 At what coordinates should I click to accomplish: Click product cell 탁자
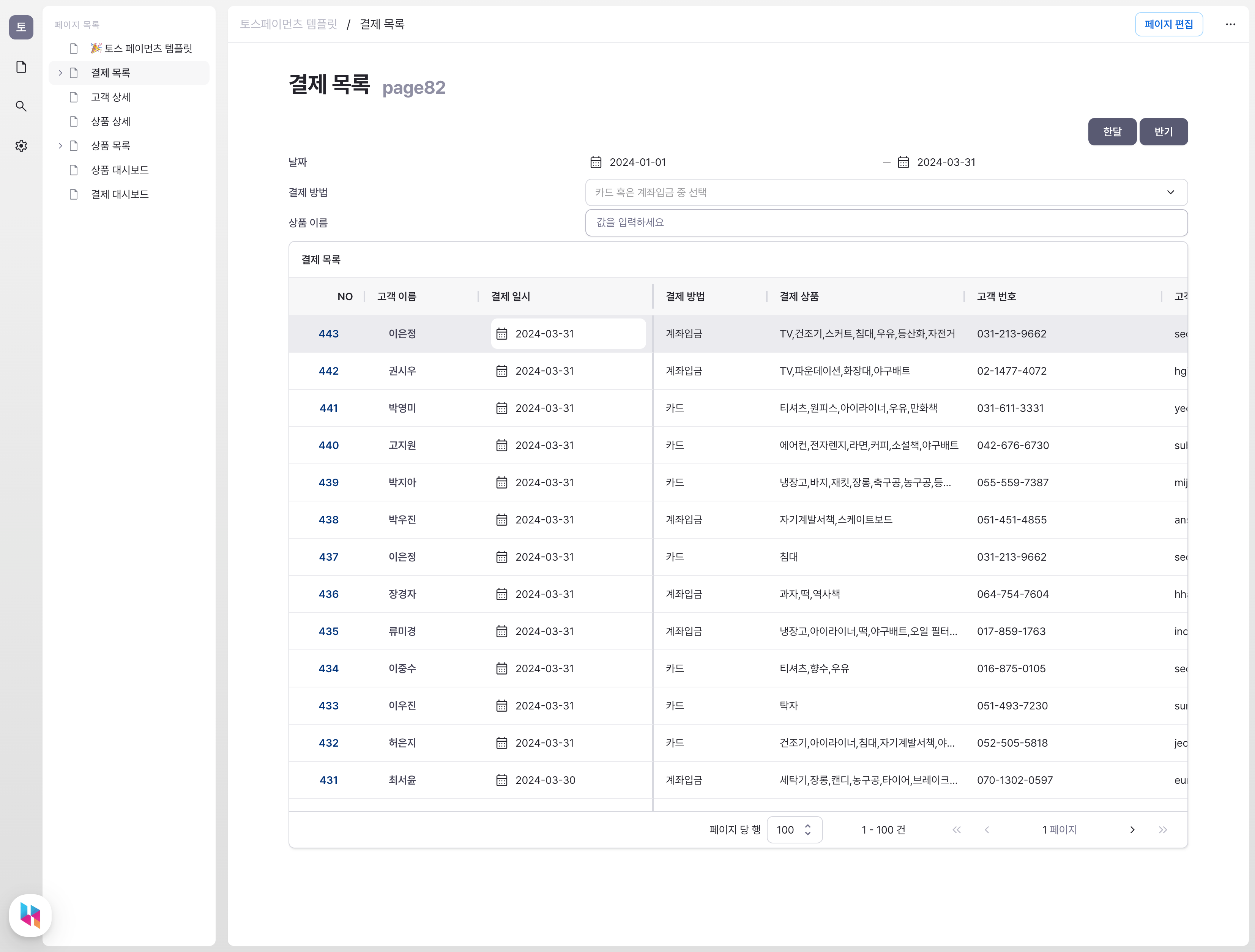point(788,706)
